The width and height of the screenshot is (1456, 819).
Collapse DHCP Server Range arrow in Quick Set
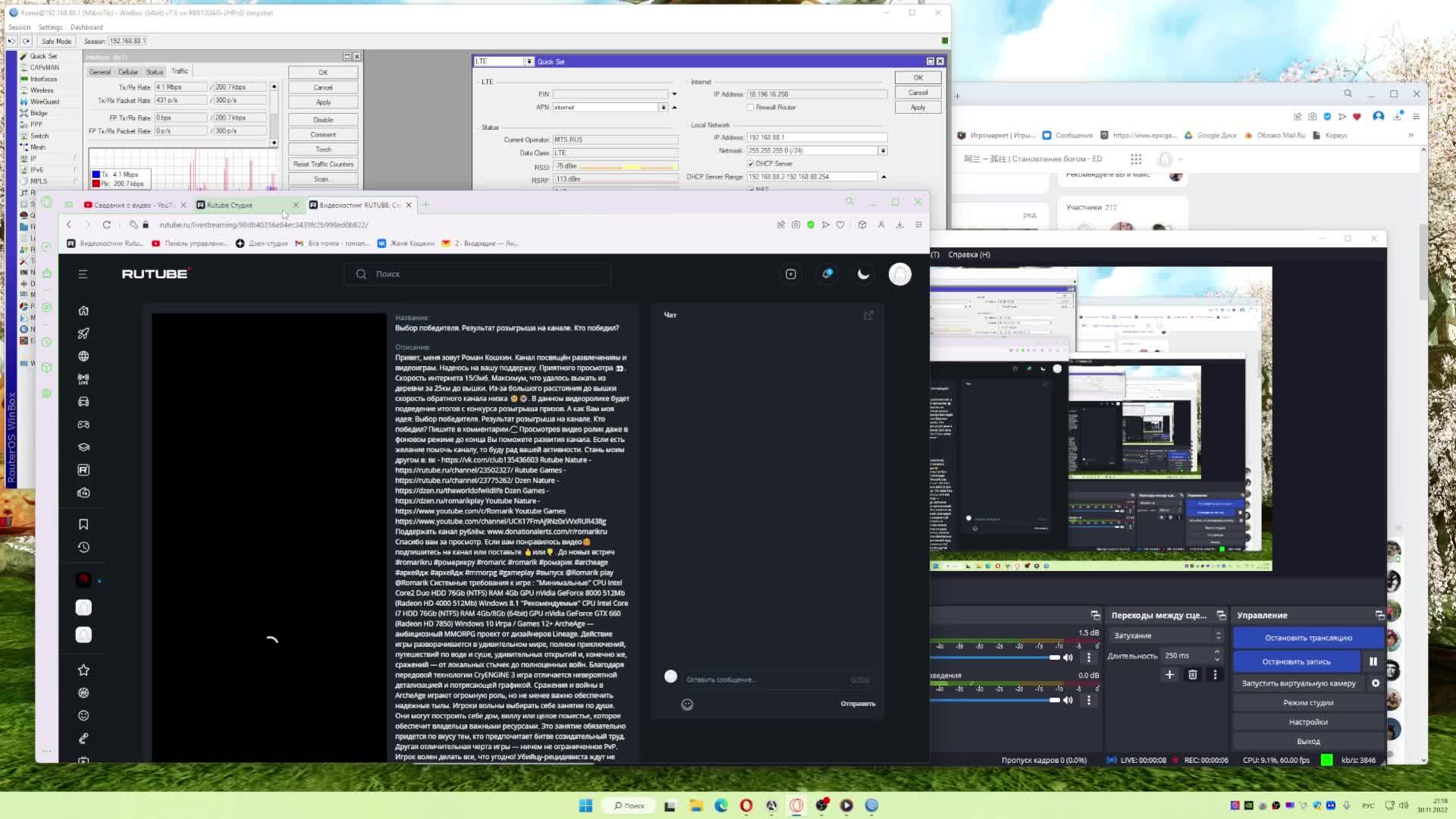point(883,177)
